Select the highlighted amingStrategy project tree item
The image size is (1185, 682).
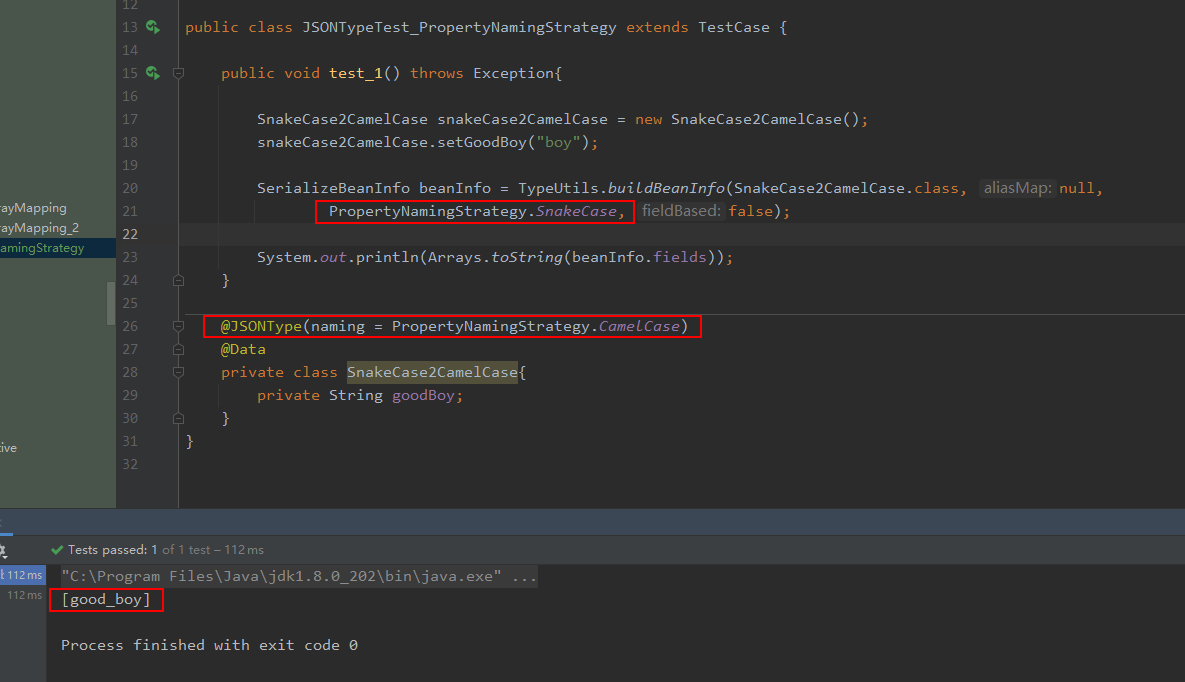click(x=57, y=248)
